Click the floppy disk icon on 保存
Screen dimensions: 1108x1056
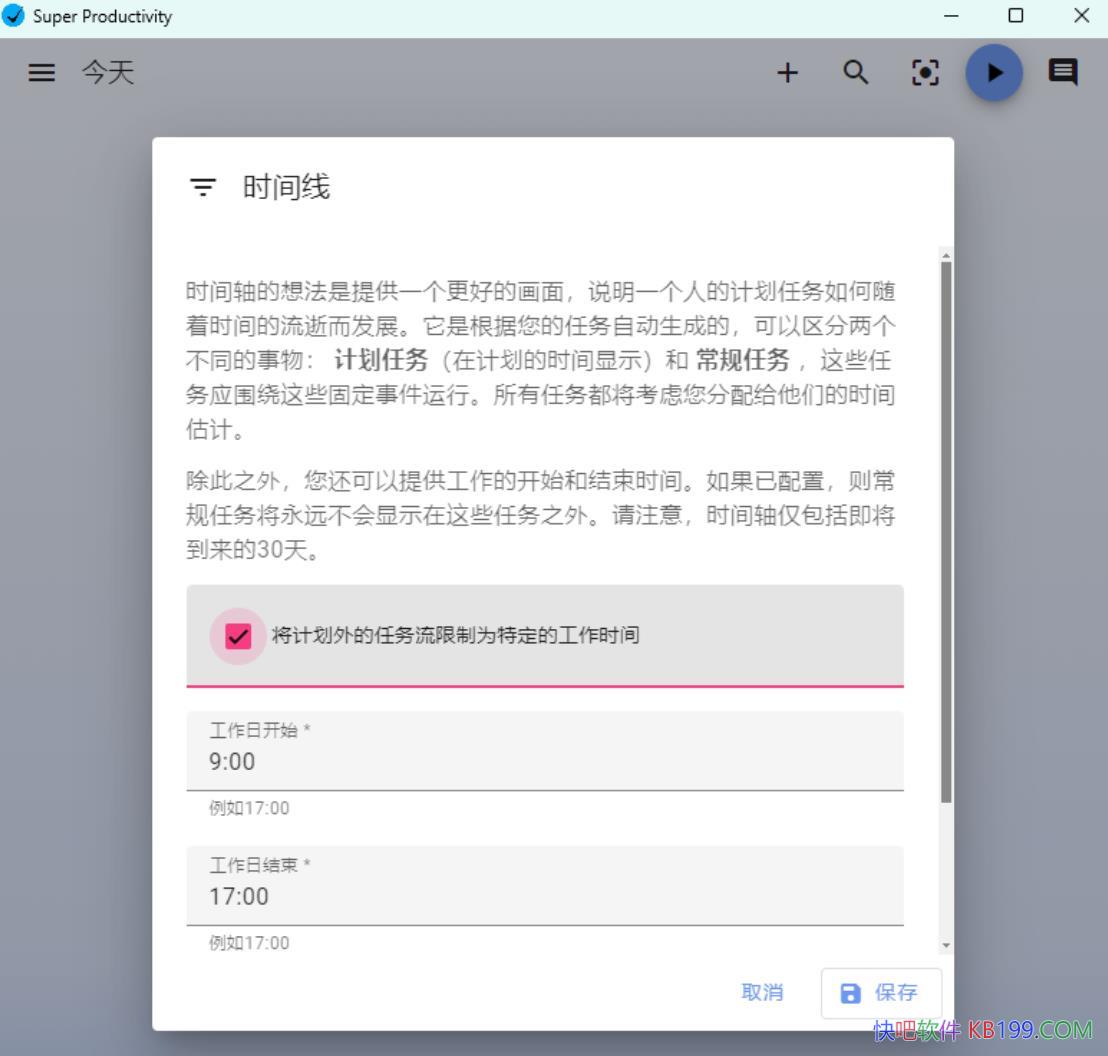tap(850, 993)
